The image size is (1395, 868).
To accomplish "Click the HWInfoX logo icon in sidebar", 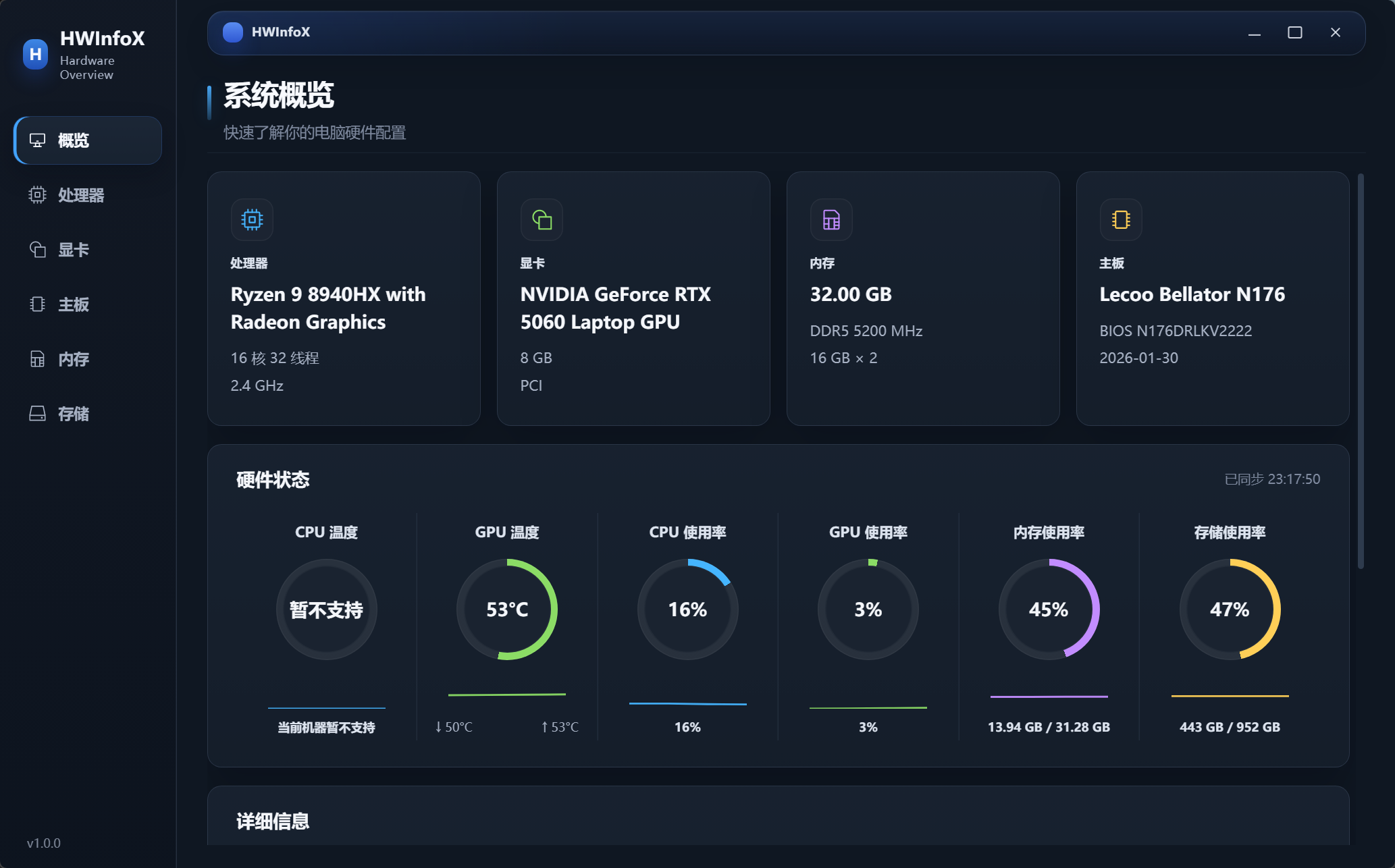I will click(36, 54).
